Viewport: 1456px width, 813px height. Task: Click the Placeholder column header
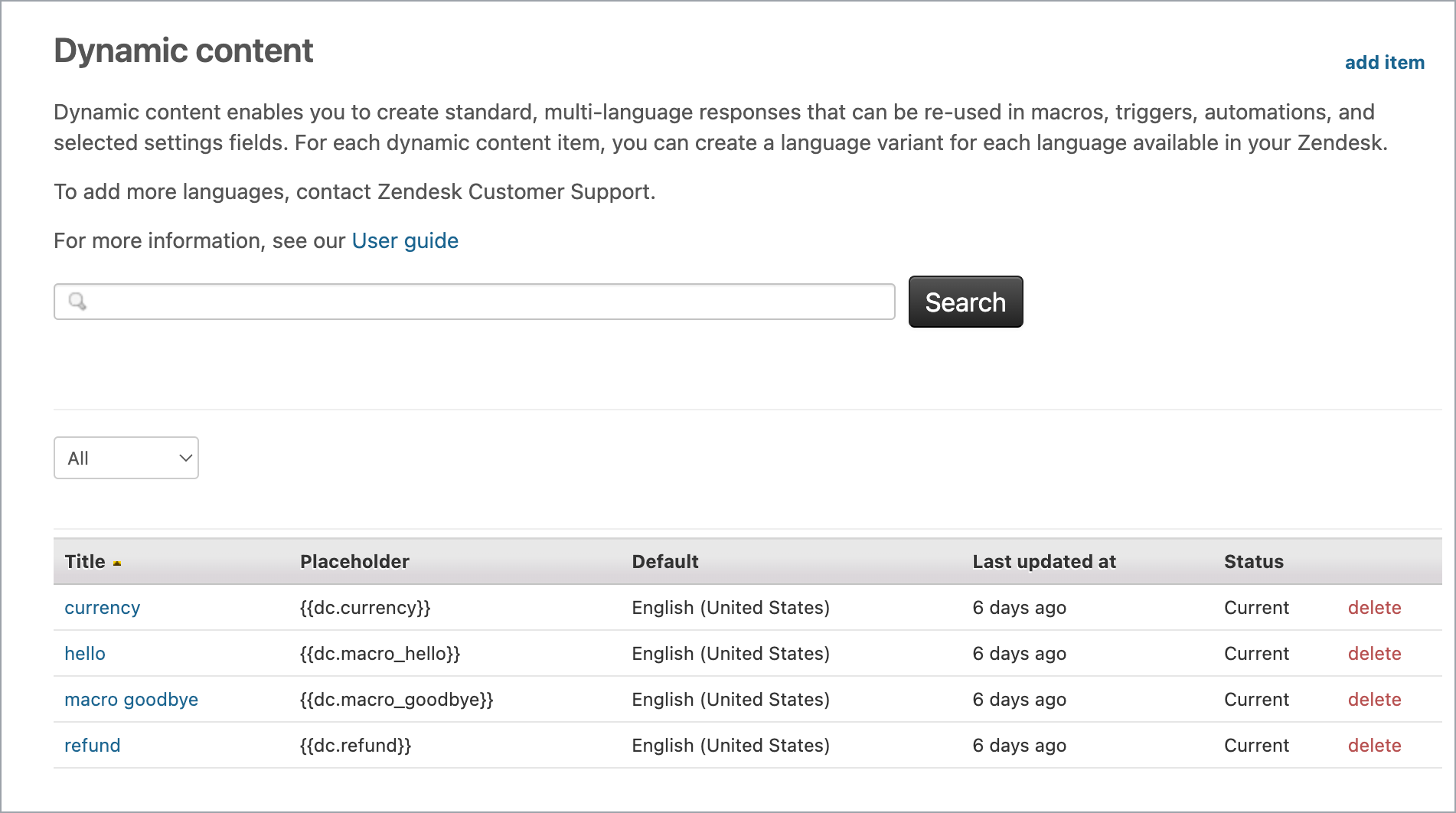354,562
